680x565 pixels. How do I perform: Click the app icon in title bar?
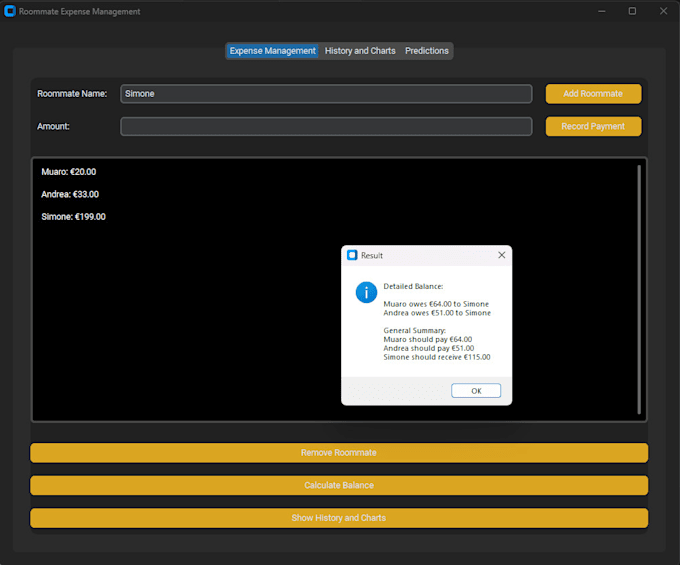(x=10, y=11)
